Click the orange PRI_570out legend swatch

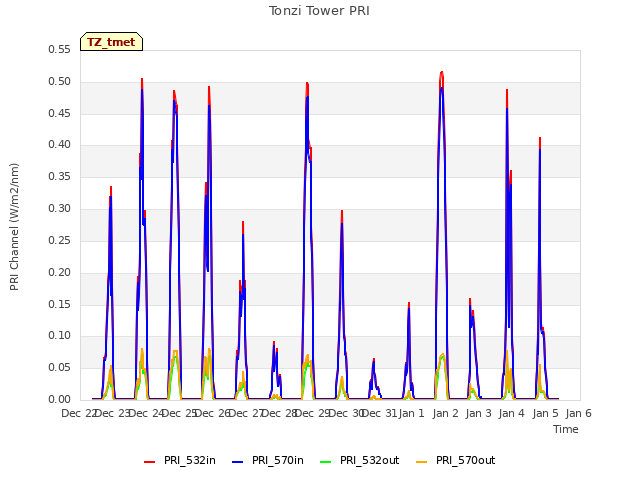(421, 462)
